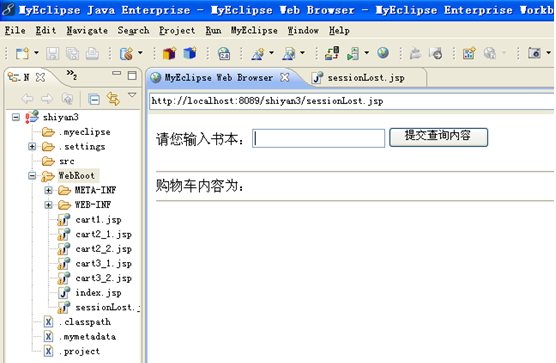
Task: Click the Print icon in toolbar
Action: coord(92,54)
